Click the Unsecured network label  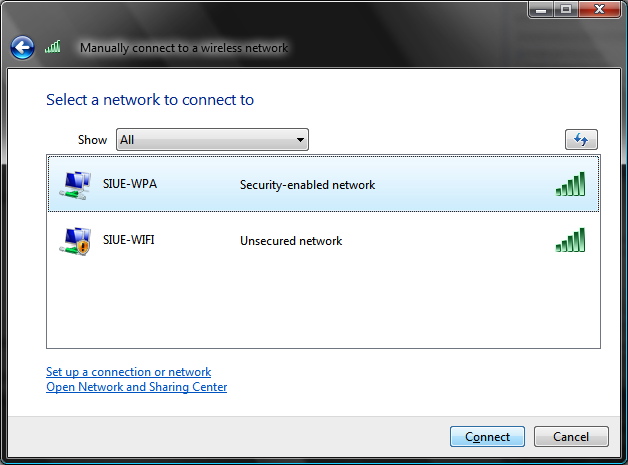[291, 241]
